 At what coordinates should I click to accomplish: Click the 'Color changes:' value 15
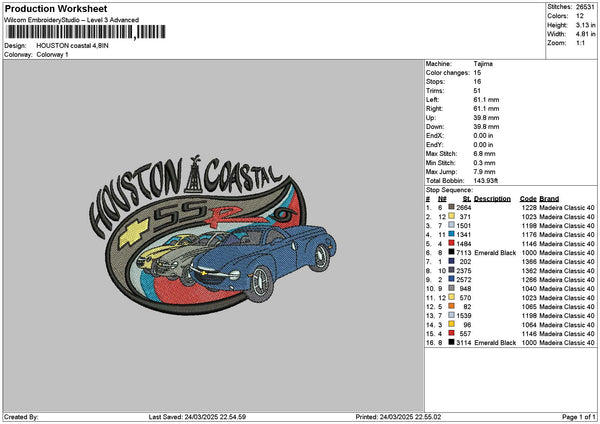[477, 73]
